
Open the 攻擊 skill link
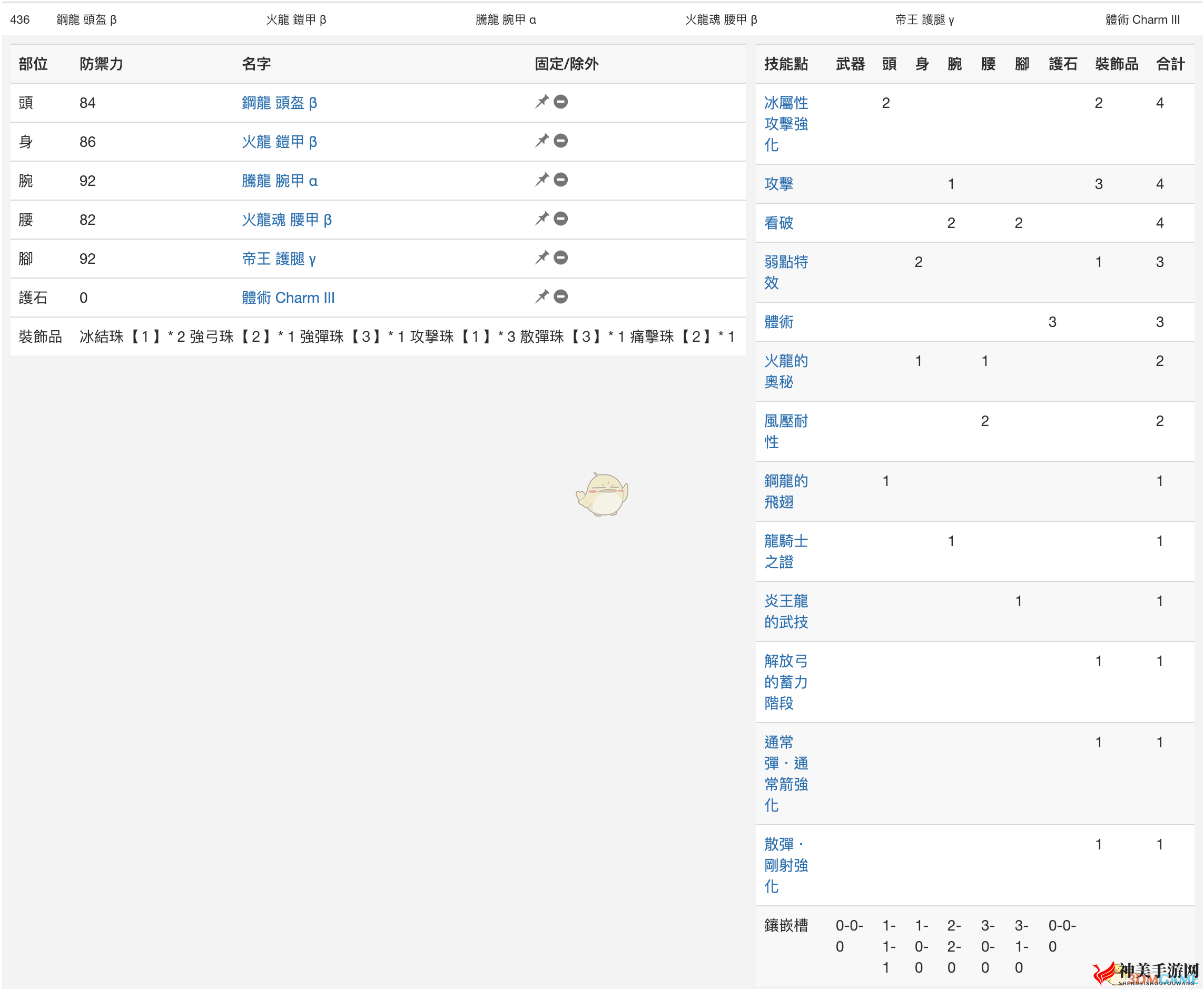[778, 184]
